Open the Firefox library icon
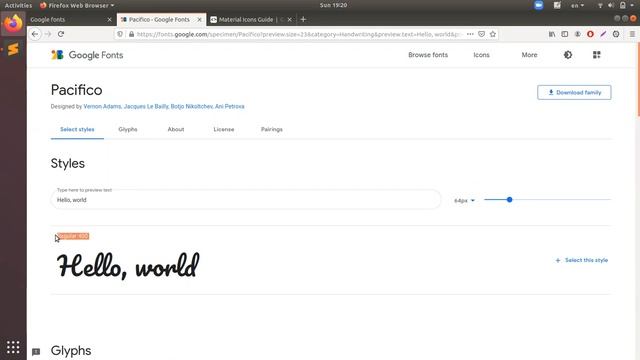The height and width of the screenshot is (360, 640). [x=552, y=34]
